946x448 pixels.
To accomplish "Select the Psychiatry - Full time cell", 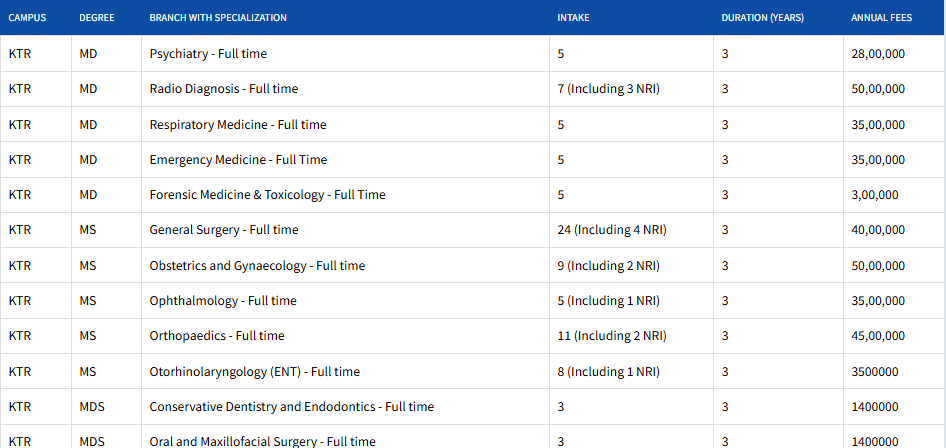I will tap(208, 54).
